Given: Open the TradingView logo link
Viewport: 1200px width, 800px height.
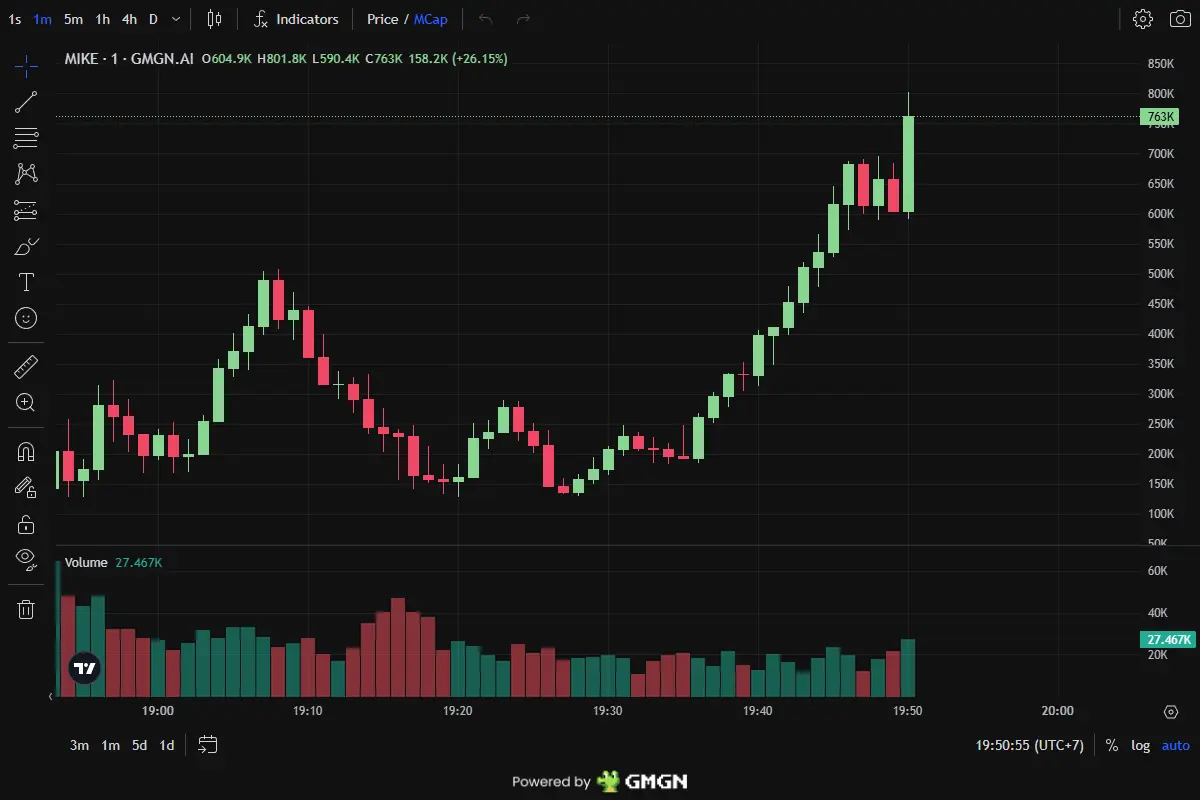Looking at the screenshot, I should 85,669.
